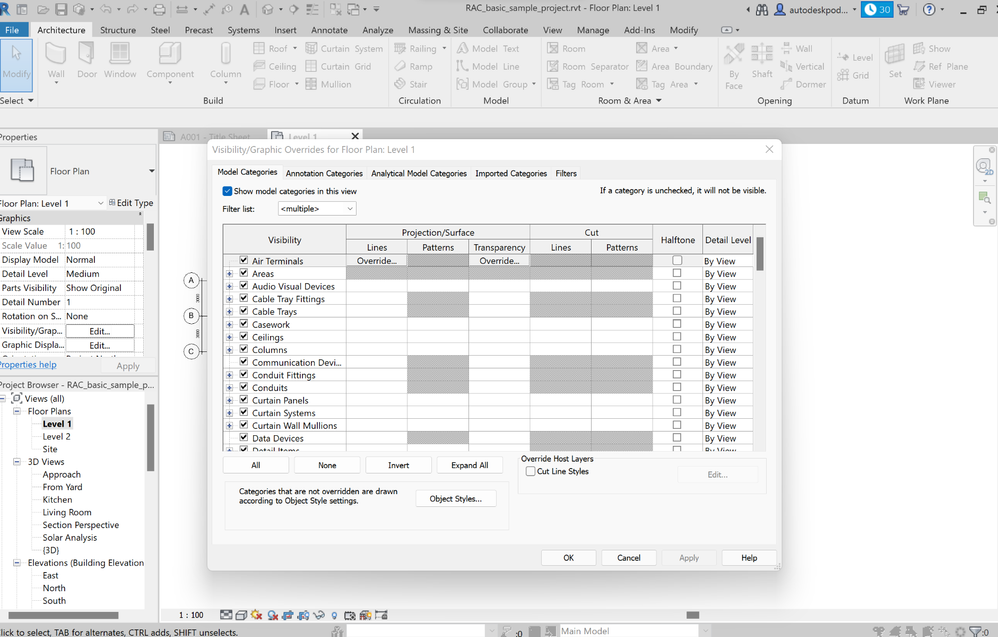998x637 pixels.
Task: Click the Invert button
Action: point(398,465)
